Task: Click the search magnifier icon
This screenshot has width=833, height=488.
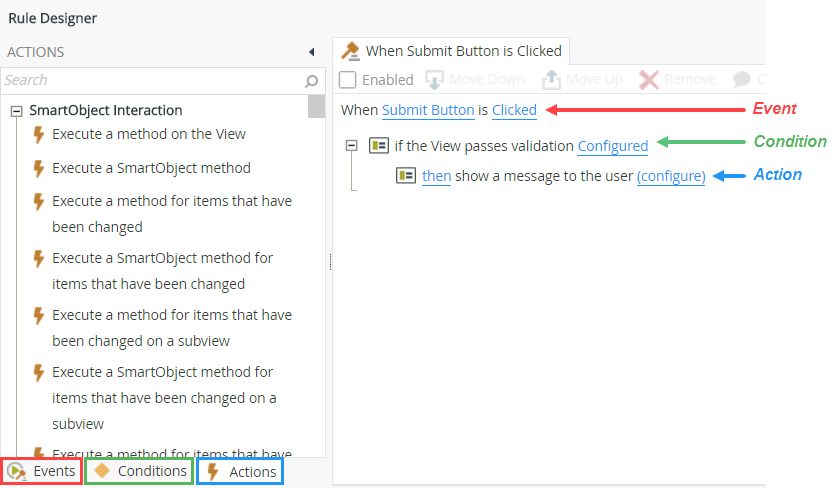Action: [x=312, y=81]
